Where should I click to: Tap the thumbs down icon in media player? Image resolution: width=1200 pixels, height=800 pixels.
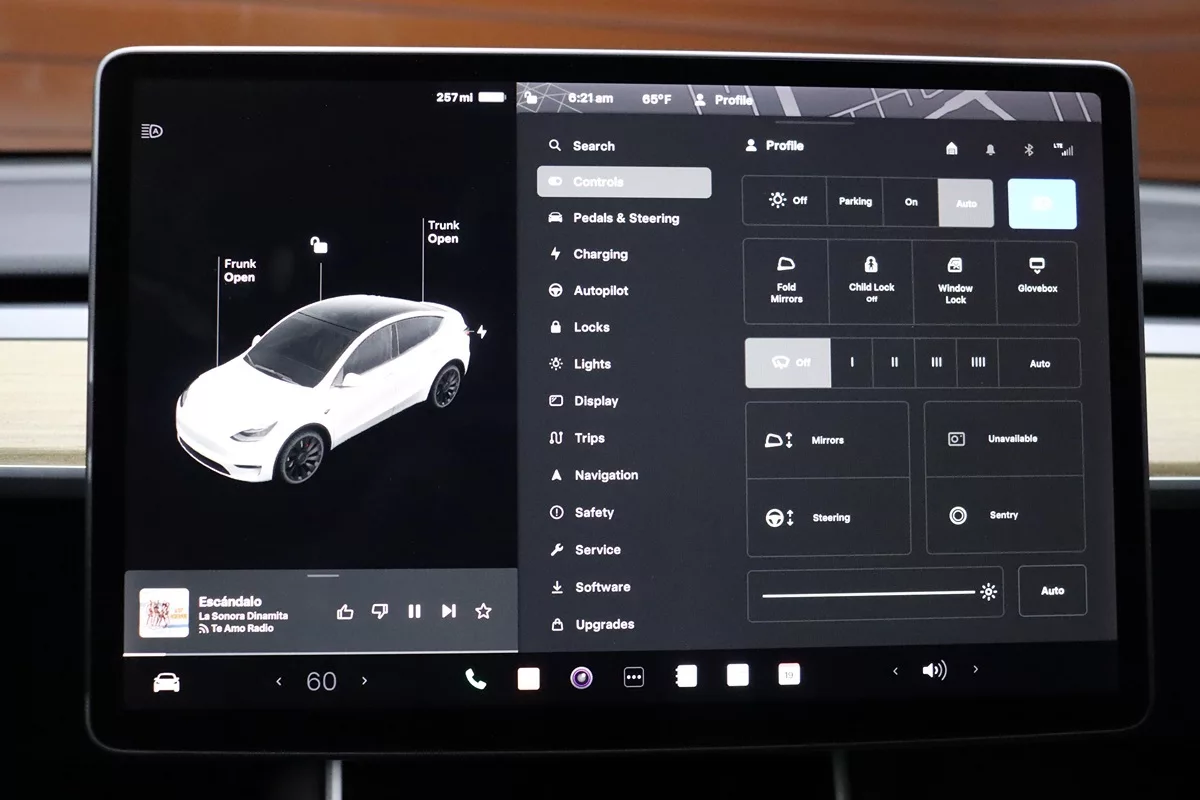pos(380,611)
